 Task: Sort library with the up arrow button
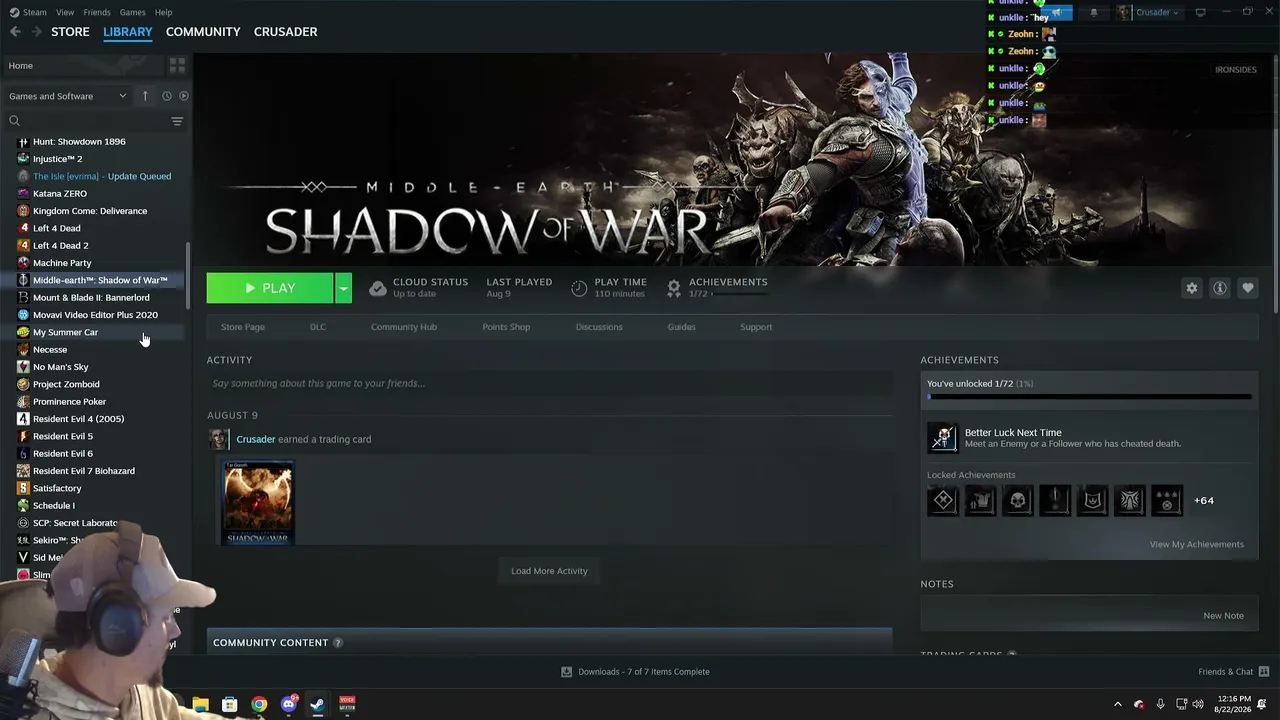point(145,96)
